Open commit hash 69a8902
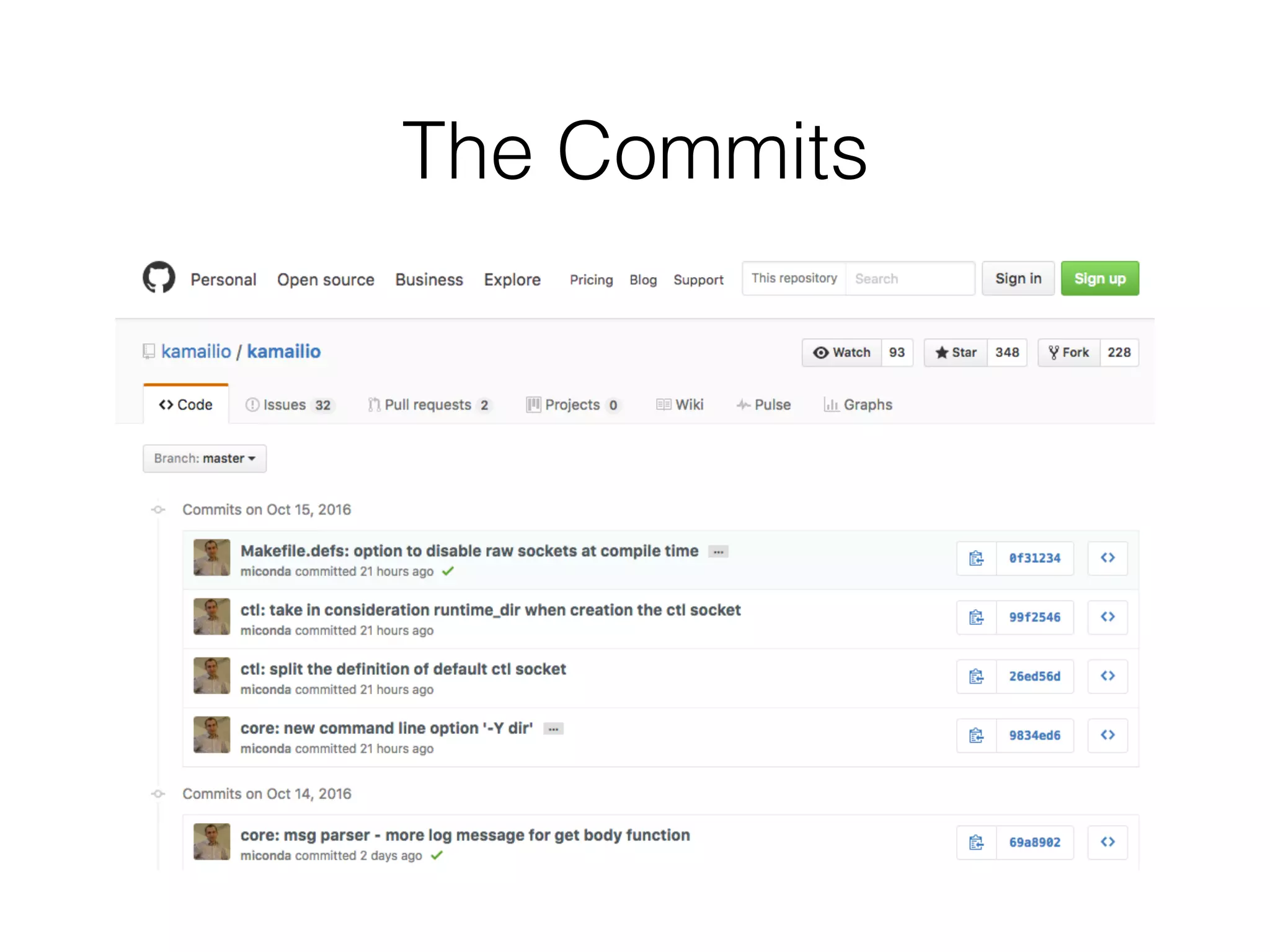1270x952 pixels. point(1035,842)
